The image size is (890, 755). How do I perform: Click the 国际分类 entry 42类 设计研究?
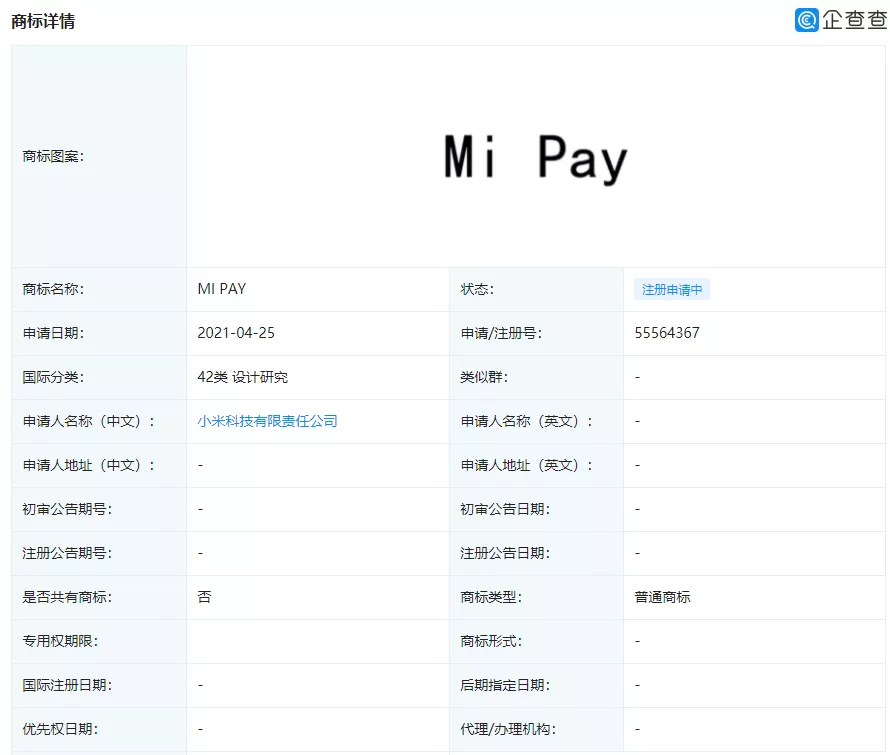point(242,377)
